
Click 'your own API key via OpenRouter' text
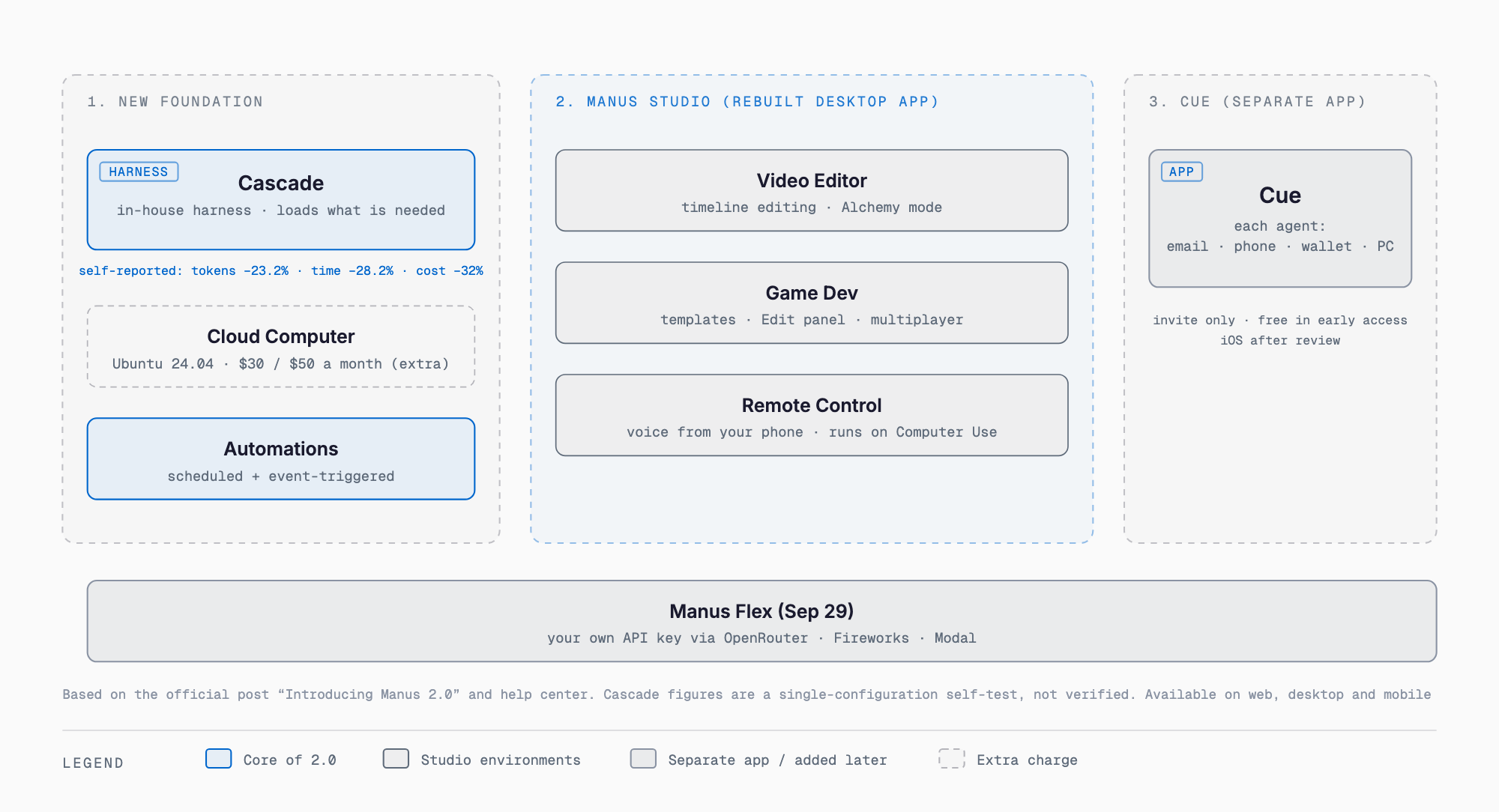coord(678,638)
